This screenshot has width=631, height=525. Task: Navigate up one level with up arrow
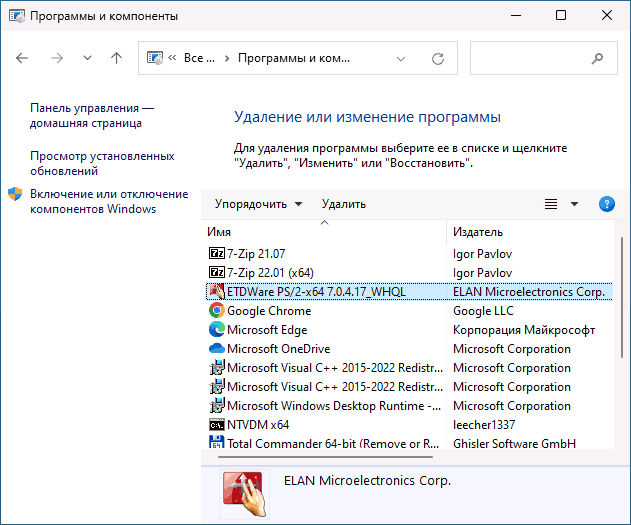click(x=117, y=58)
